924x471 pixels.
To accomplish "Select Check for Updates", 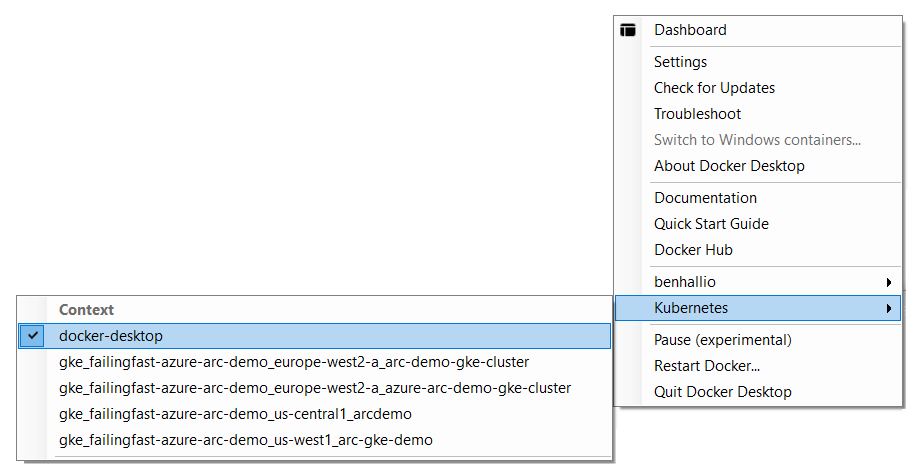I will 714,88.
